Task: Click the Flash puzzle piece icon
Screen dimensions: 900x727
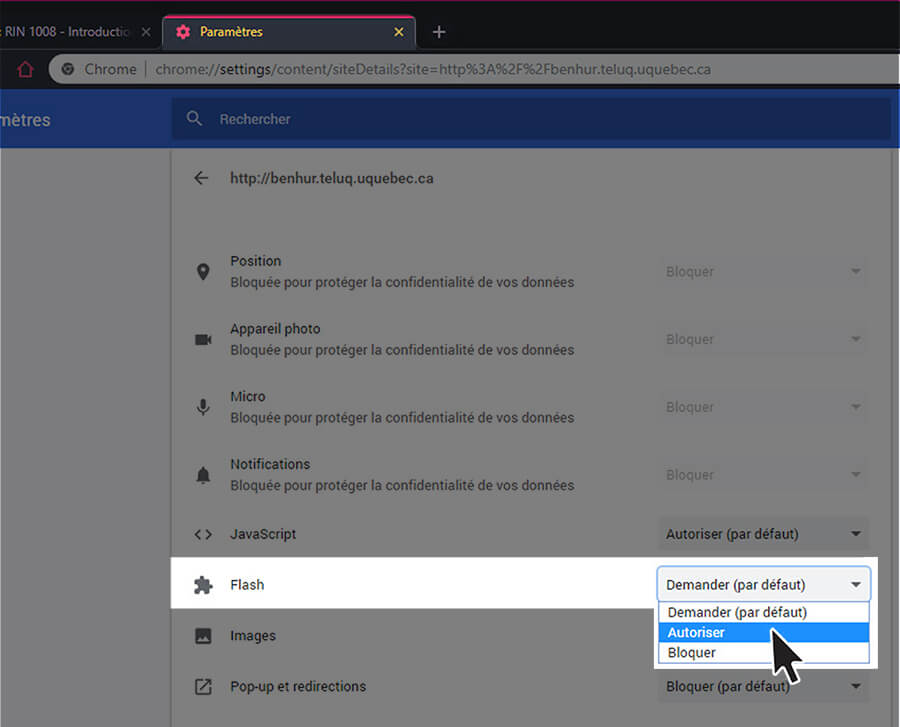Action: [x=203, y=585]
